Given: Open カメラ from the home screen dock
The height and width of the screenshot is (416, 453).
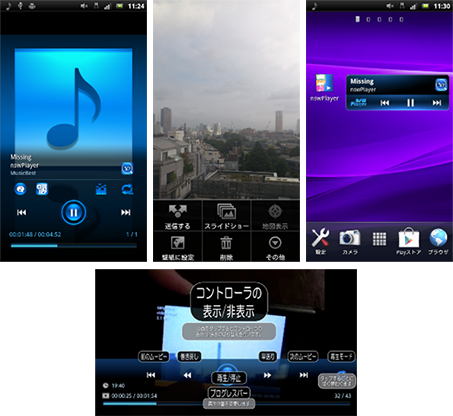Looking at the screenshot, I should (x=350, y=242).
